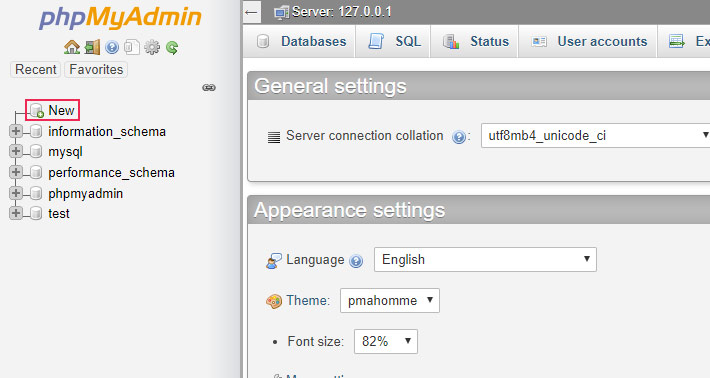Switch to the Databases tab
710x378 pixels.
tap(299, 42)
